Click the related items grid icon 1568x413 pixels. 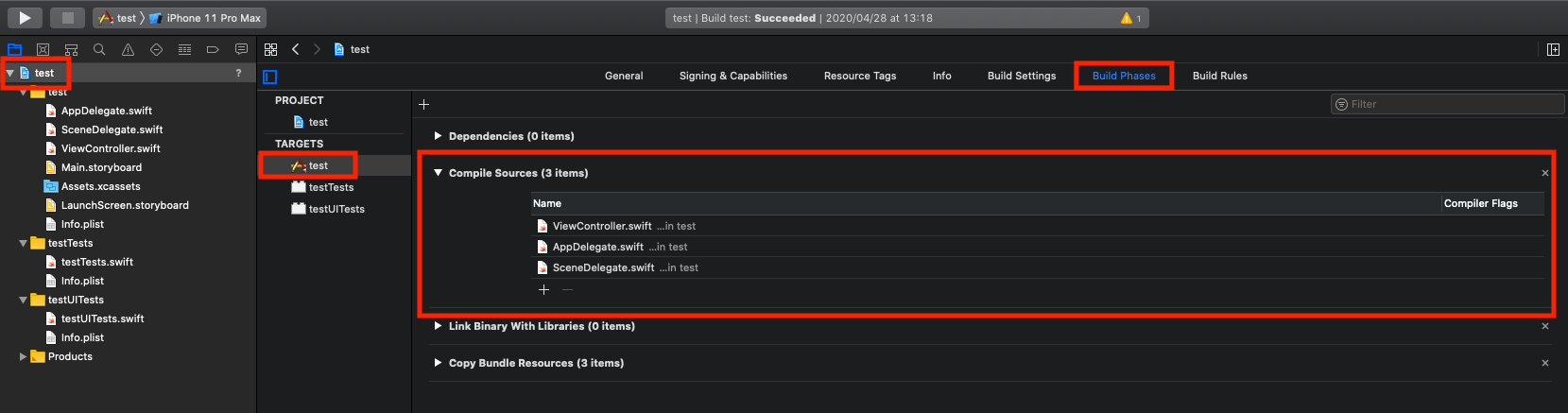(271, 49)
